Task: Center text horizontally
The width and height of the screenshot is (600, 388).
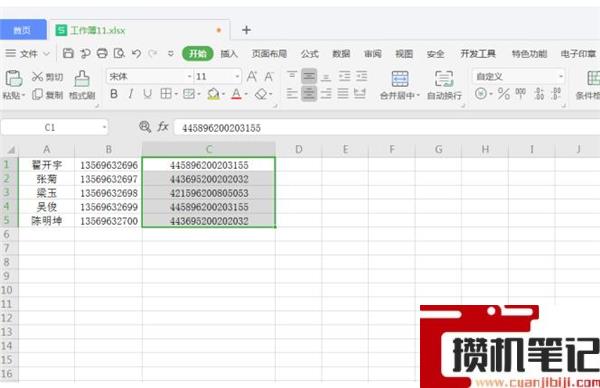Action: point(309,94)
